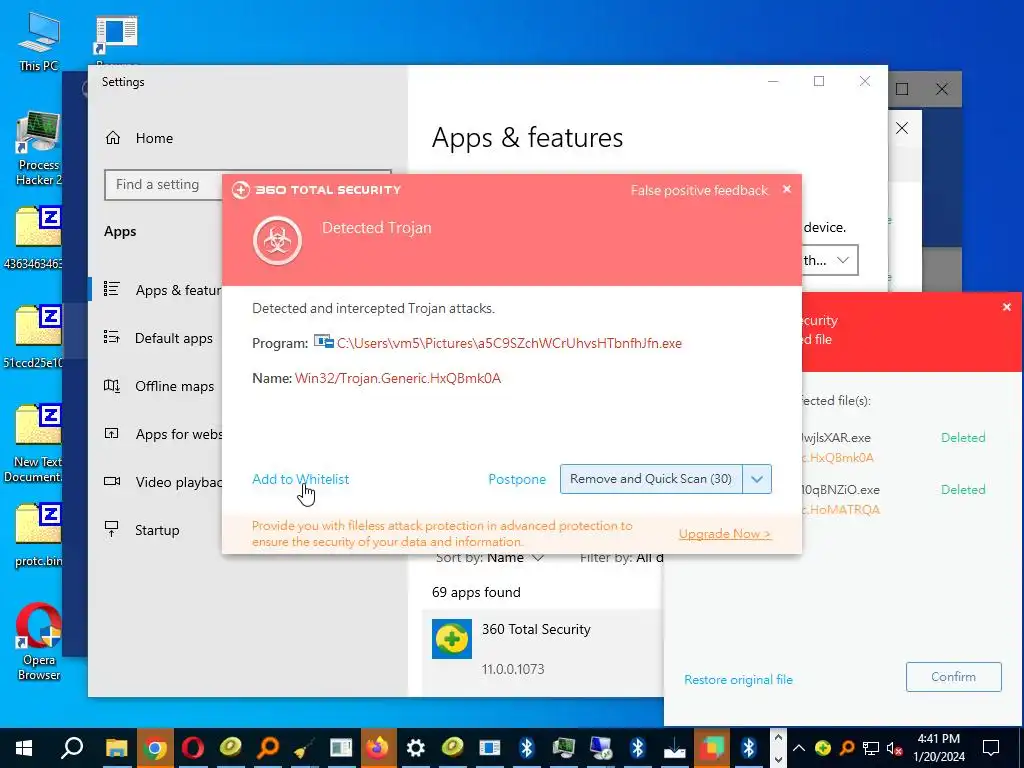The height and width of the screenshot is (768, 1024).
Task: Minimize the Settings window
Action: click(x=773, y=81)
